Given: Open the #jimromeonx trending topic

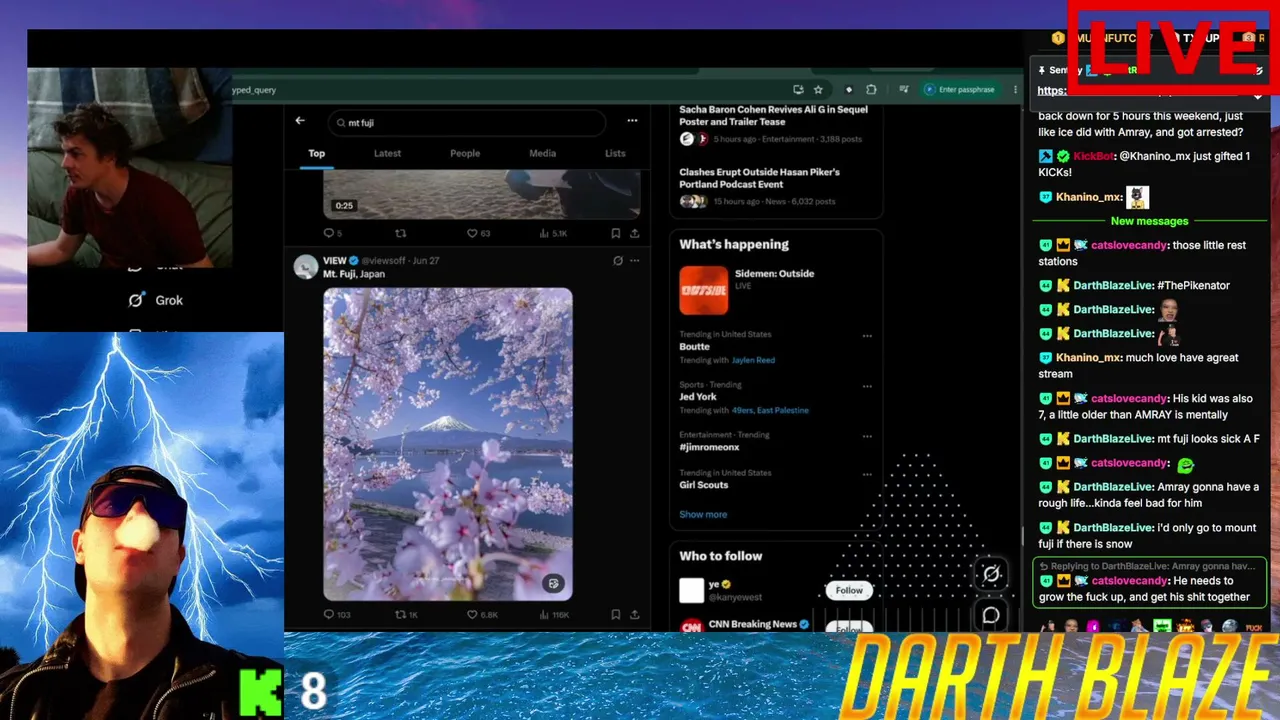Looking at the screenshot, I should 709,447.
